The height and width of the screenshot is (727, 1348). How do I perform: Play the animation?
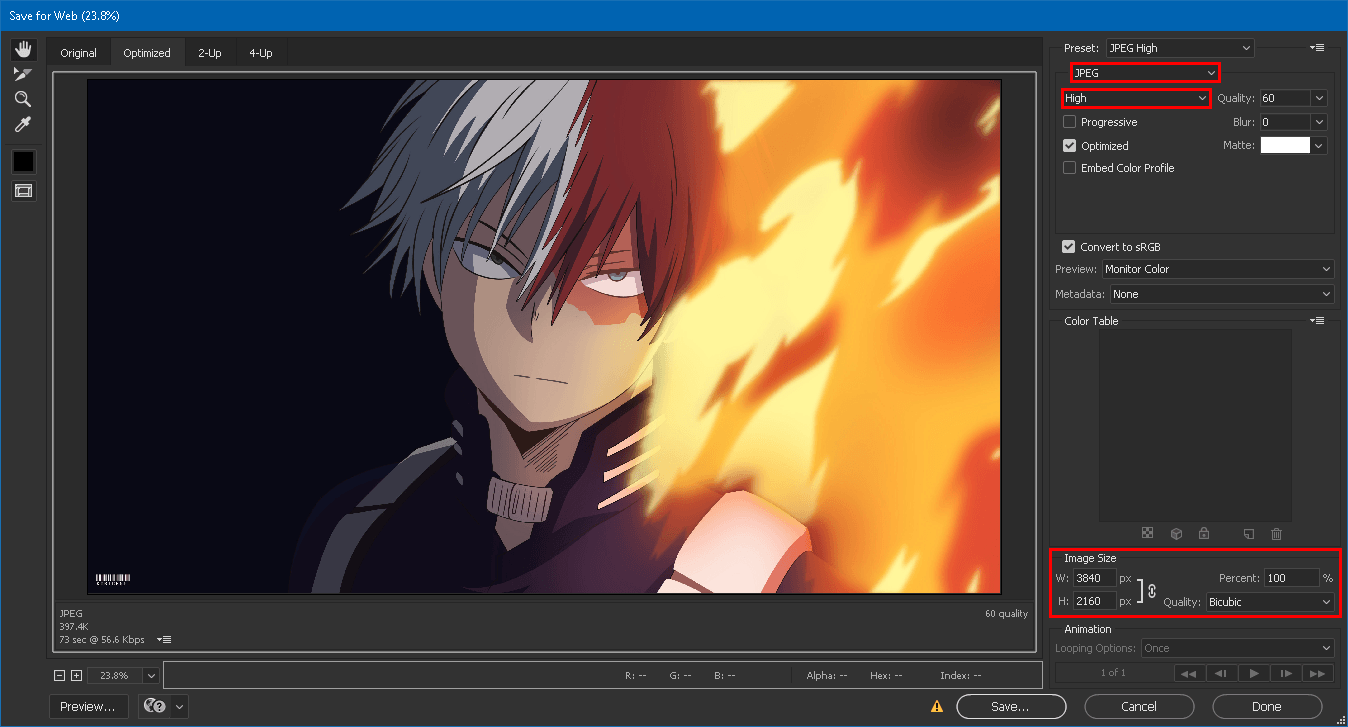[x=1253, y=673]
